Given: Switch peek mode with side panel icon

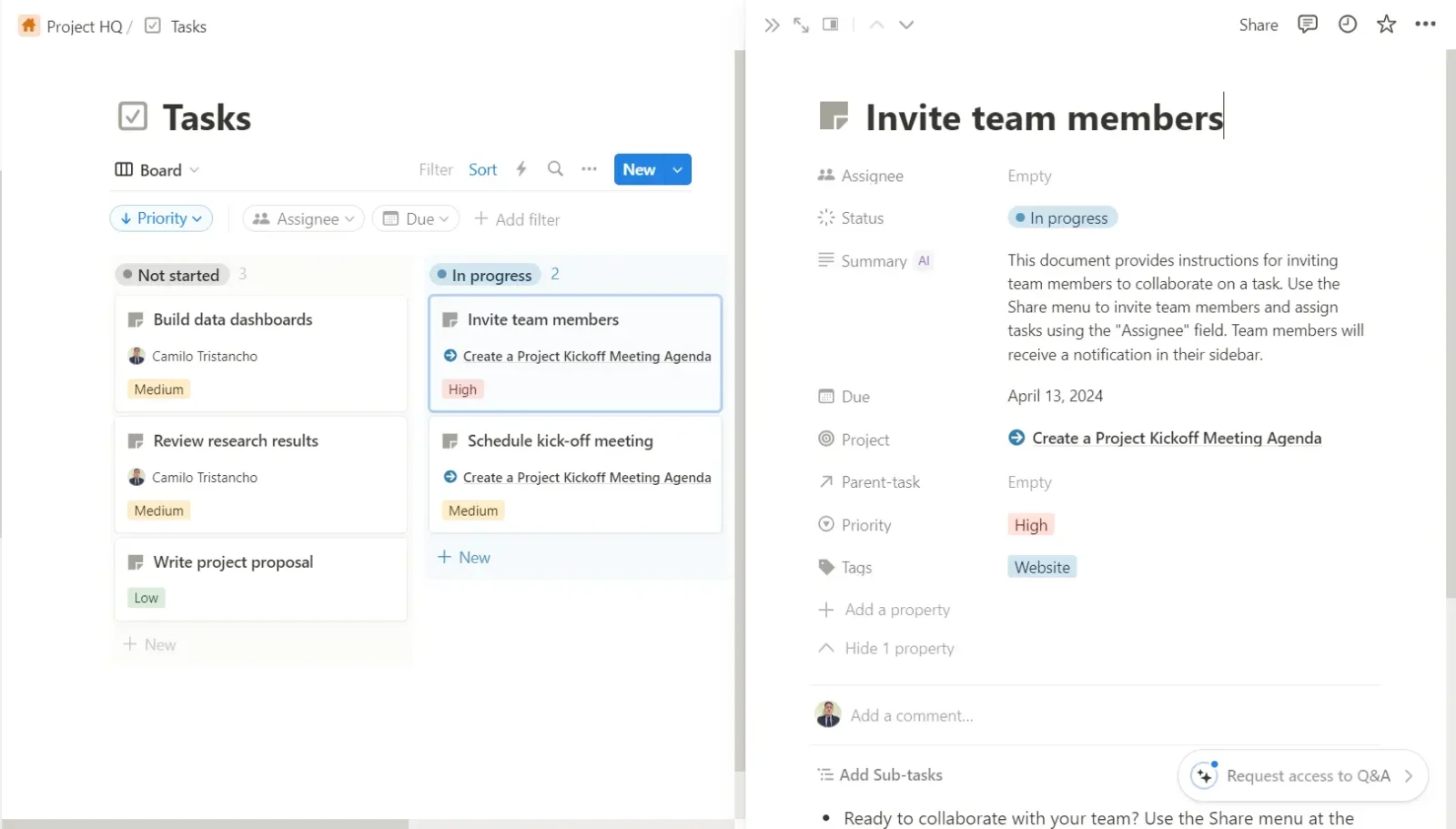Looking at the screenshot, I should [x=830, y=25].
